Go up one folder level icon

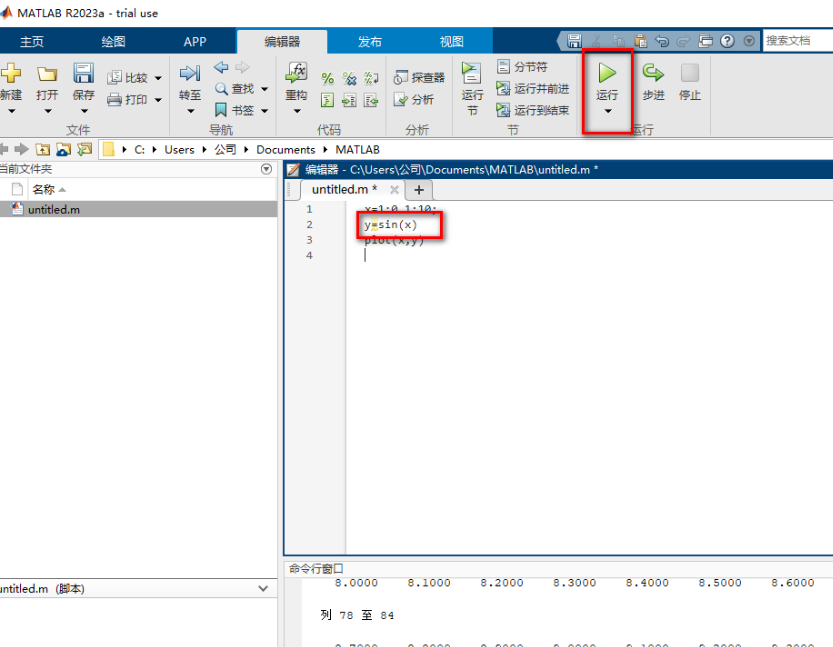[x=42, y=150]
